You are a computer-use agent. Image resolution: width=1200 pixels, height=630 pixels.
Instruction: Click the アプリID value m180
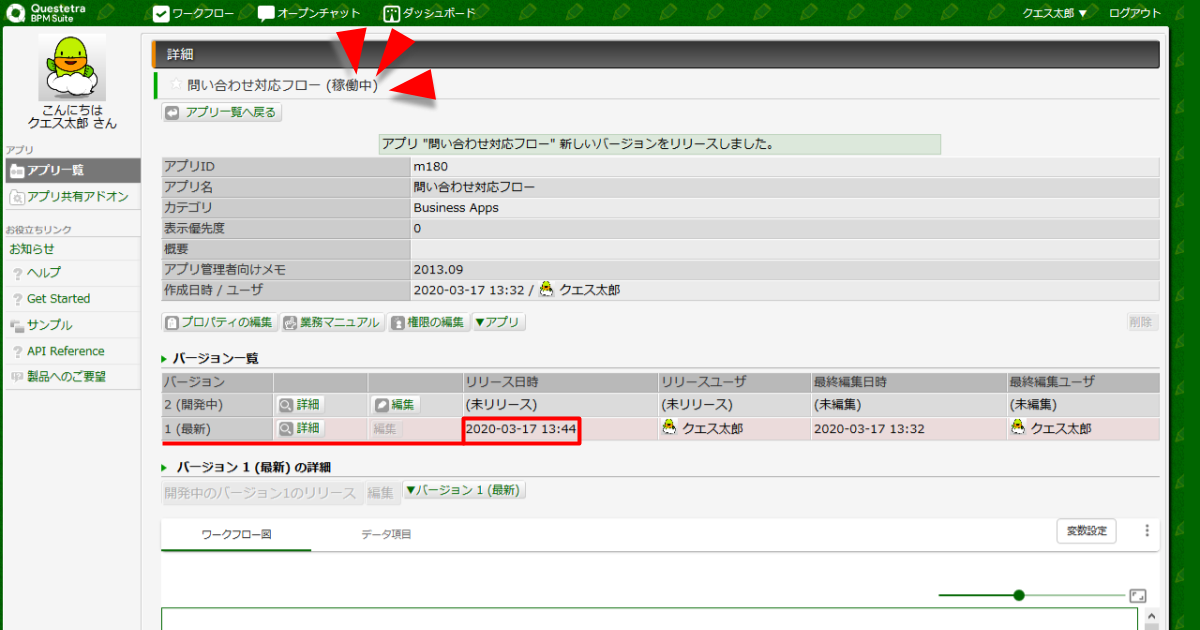click(430, 166)
